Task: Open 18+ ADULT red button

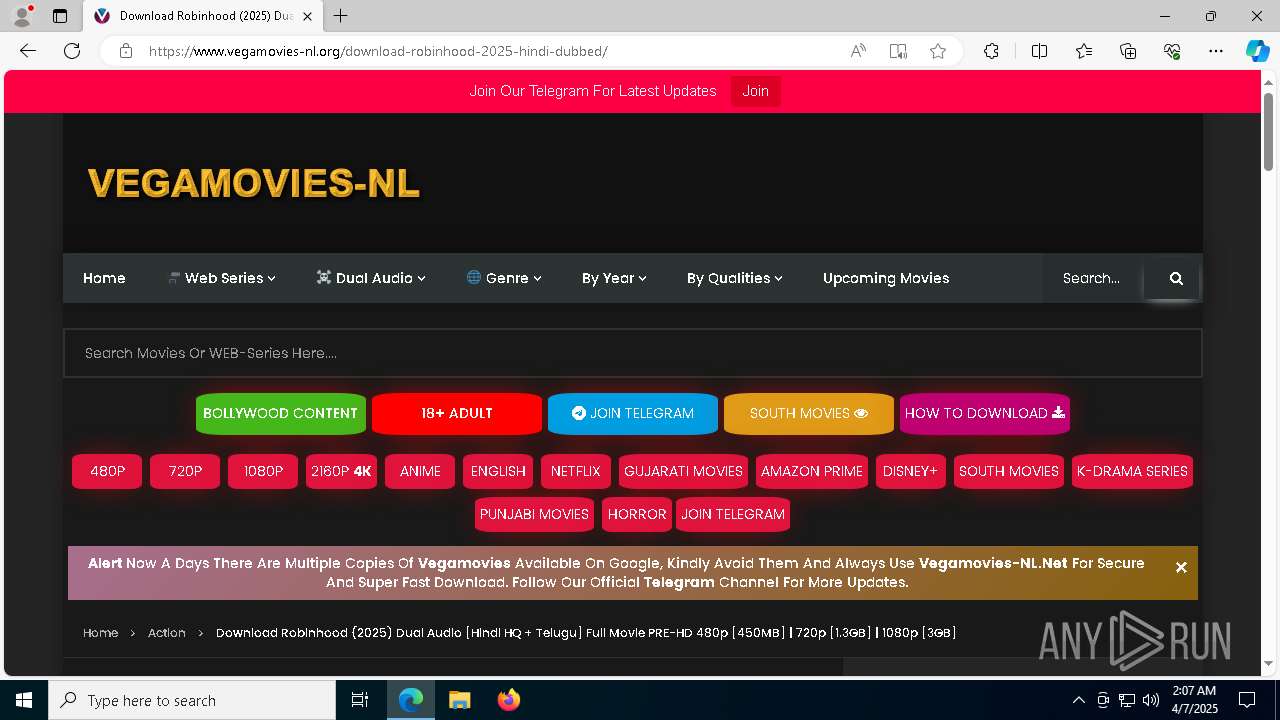Action: [x=456, y=413]
